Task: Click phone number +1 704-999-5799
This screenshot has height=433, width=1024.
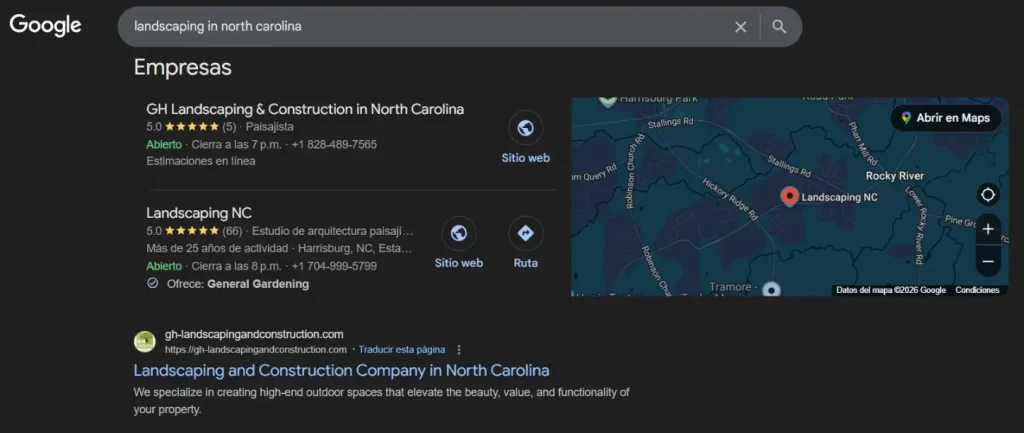Action: (x=334, y=266)
